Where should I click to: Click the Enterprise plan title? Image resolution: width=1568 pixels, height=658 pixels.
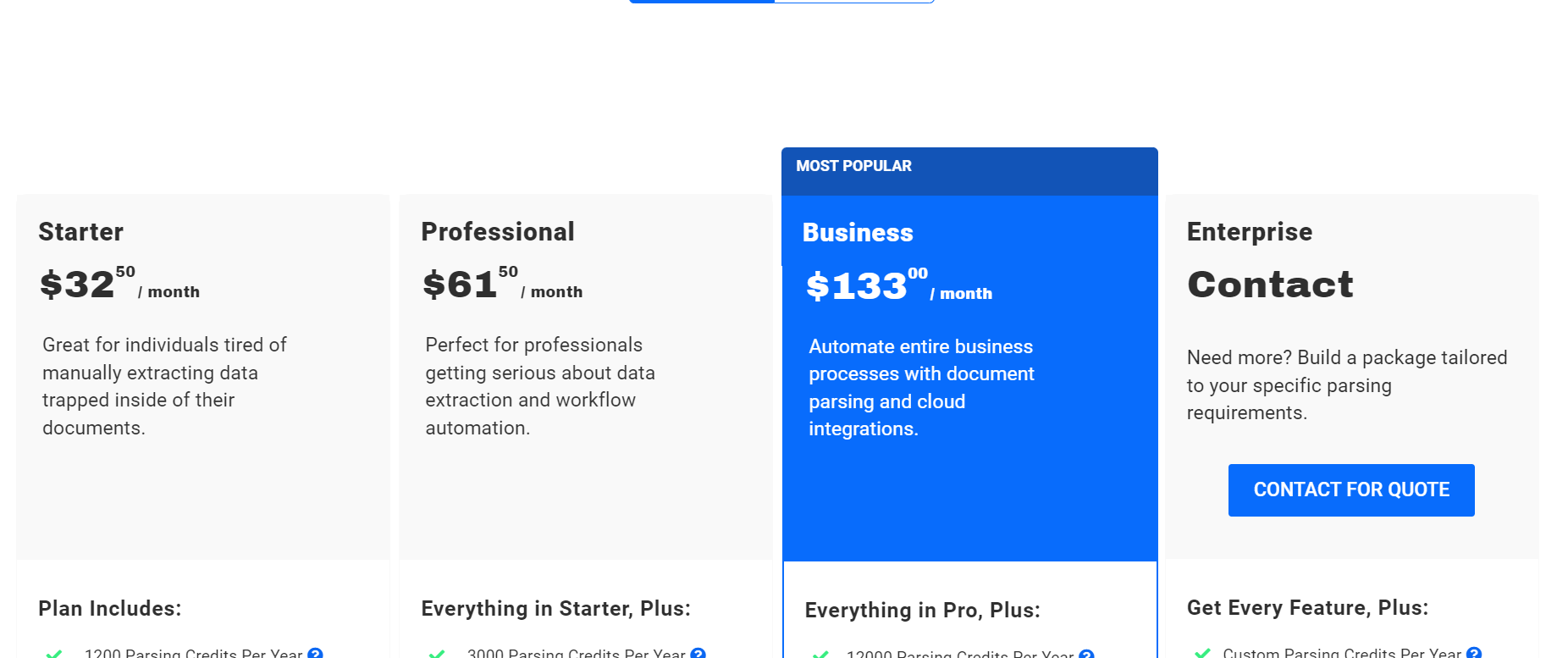tap(1250, 232)
